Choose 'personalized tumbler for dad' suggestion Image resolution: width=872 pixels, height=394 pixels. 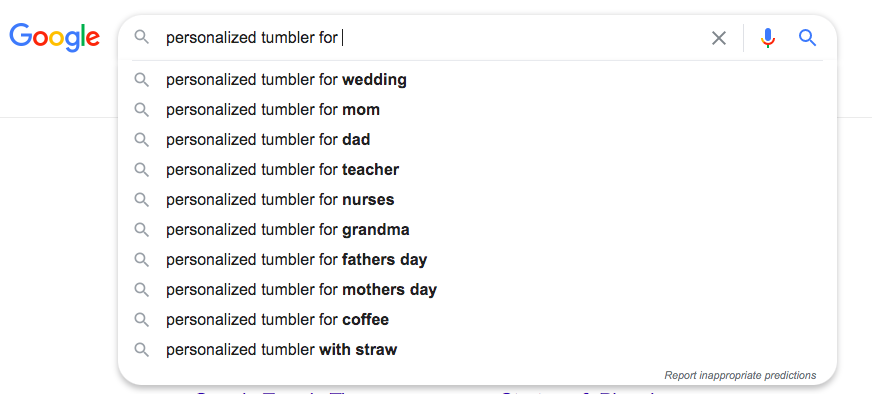(477, 140)
